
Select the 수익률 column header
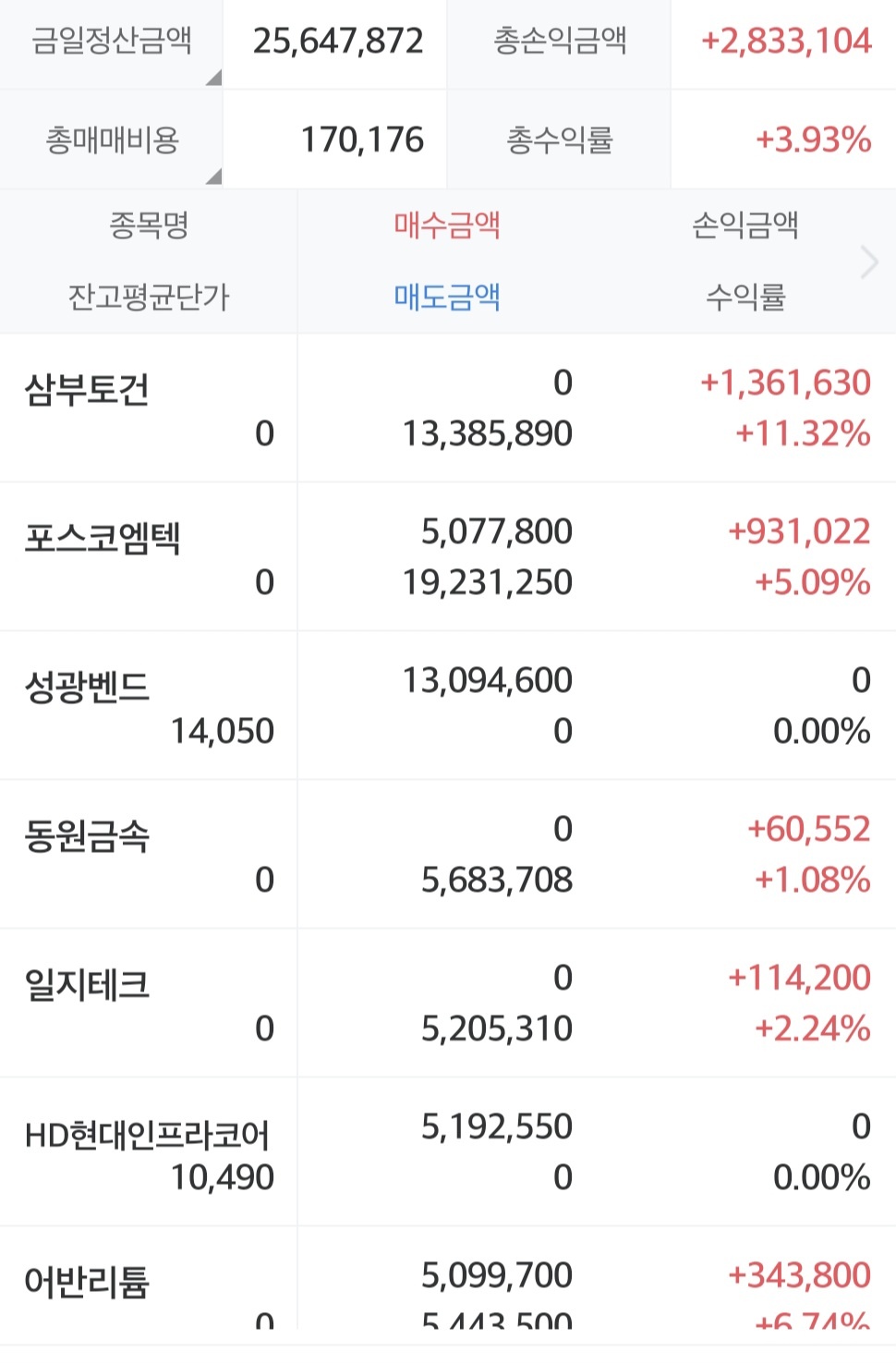(x=745, y=297)
